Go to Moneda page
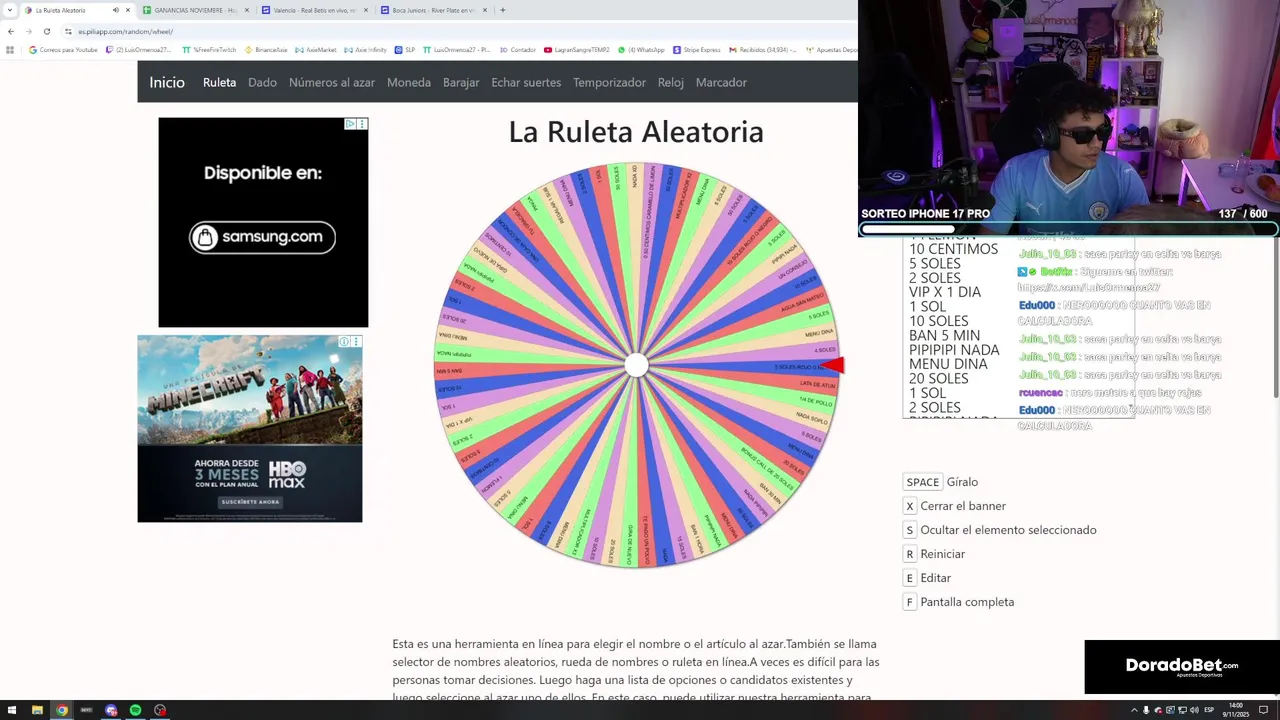 pos(409,82)
